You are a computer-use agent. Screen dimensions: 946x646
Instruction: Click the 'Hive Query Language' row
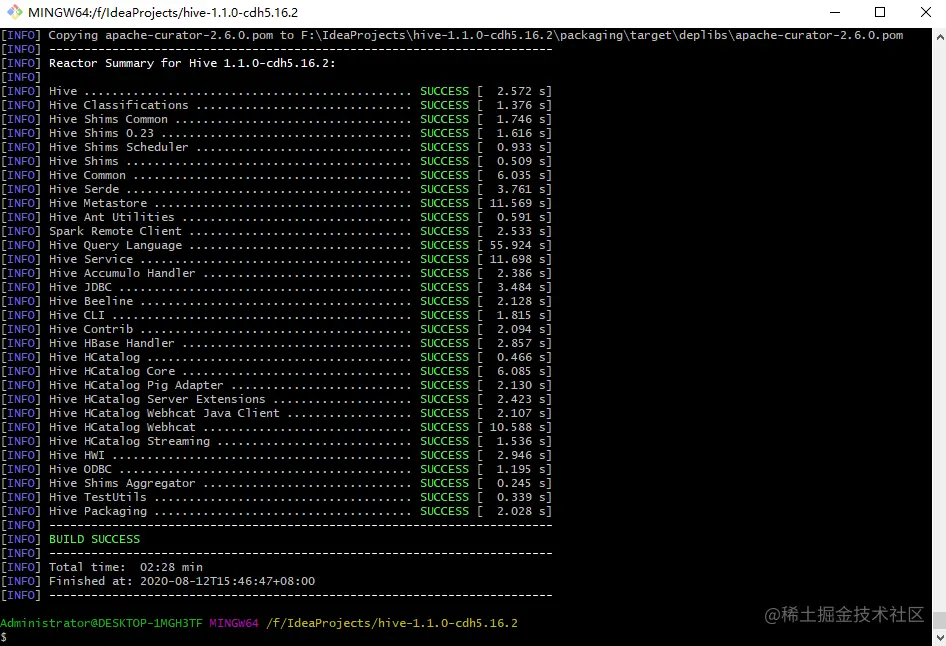276,245
